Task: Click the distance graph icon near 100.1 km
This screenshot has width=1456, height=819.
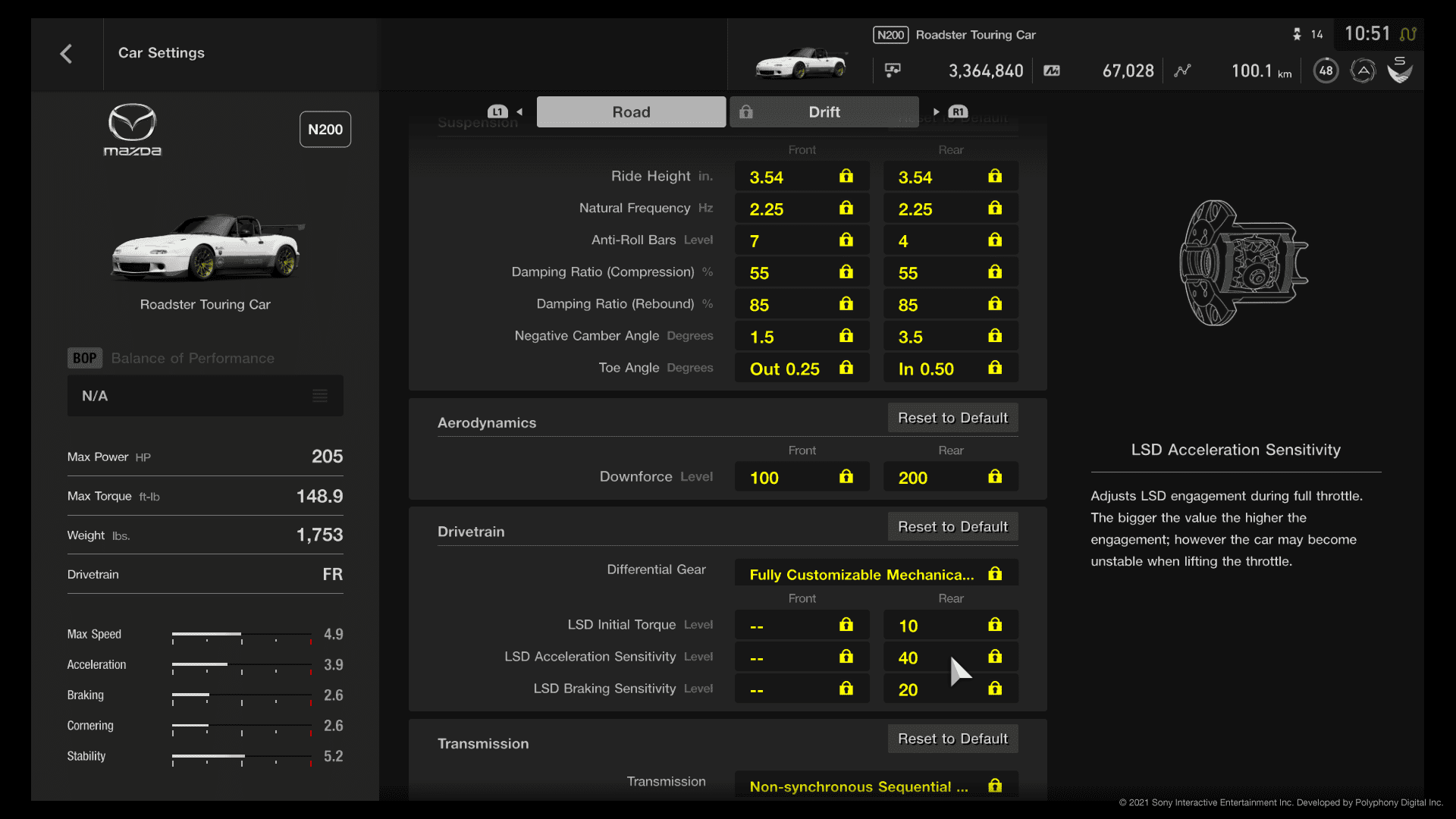Action: 1182,71
